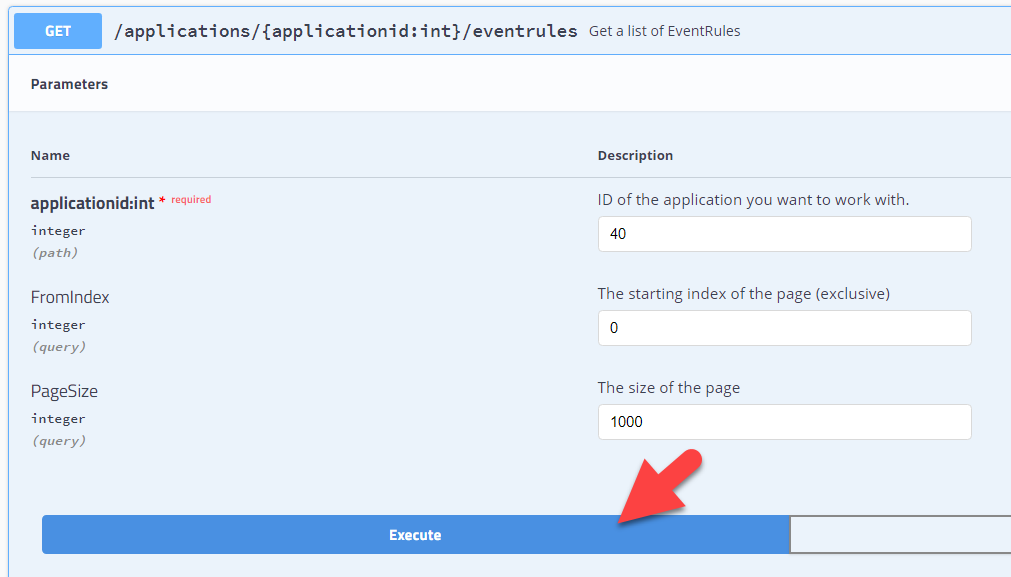This screenshot has width=1011, height=577.
Task: Click the blue GET method badge
Action: tap(58, 31)
